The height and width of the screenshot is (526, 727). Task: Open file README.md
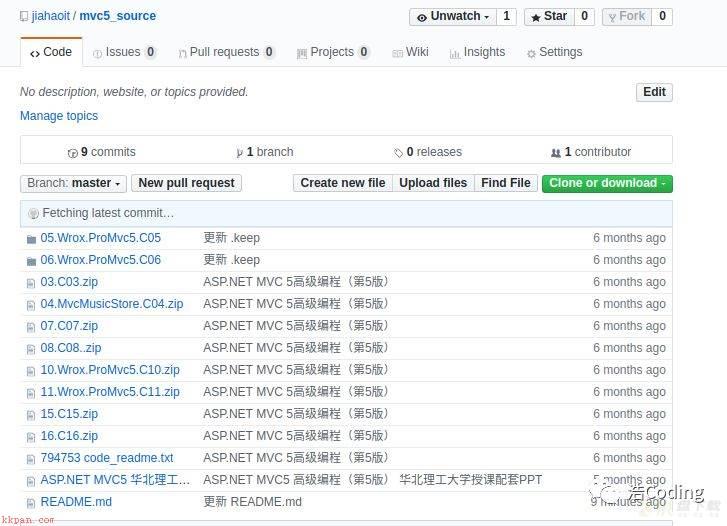coord(76,502)
